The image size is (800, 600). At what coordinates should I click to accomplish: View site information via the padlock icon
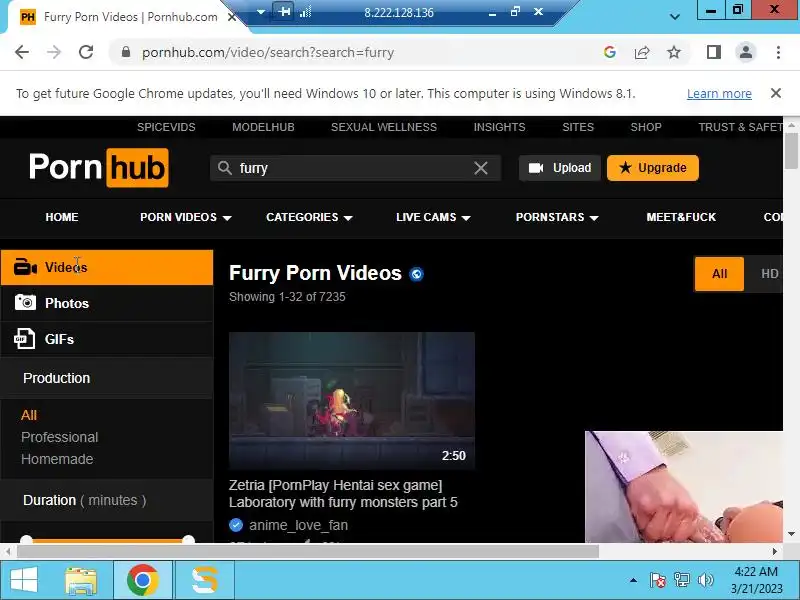point(126,52)
